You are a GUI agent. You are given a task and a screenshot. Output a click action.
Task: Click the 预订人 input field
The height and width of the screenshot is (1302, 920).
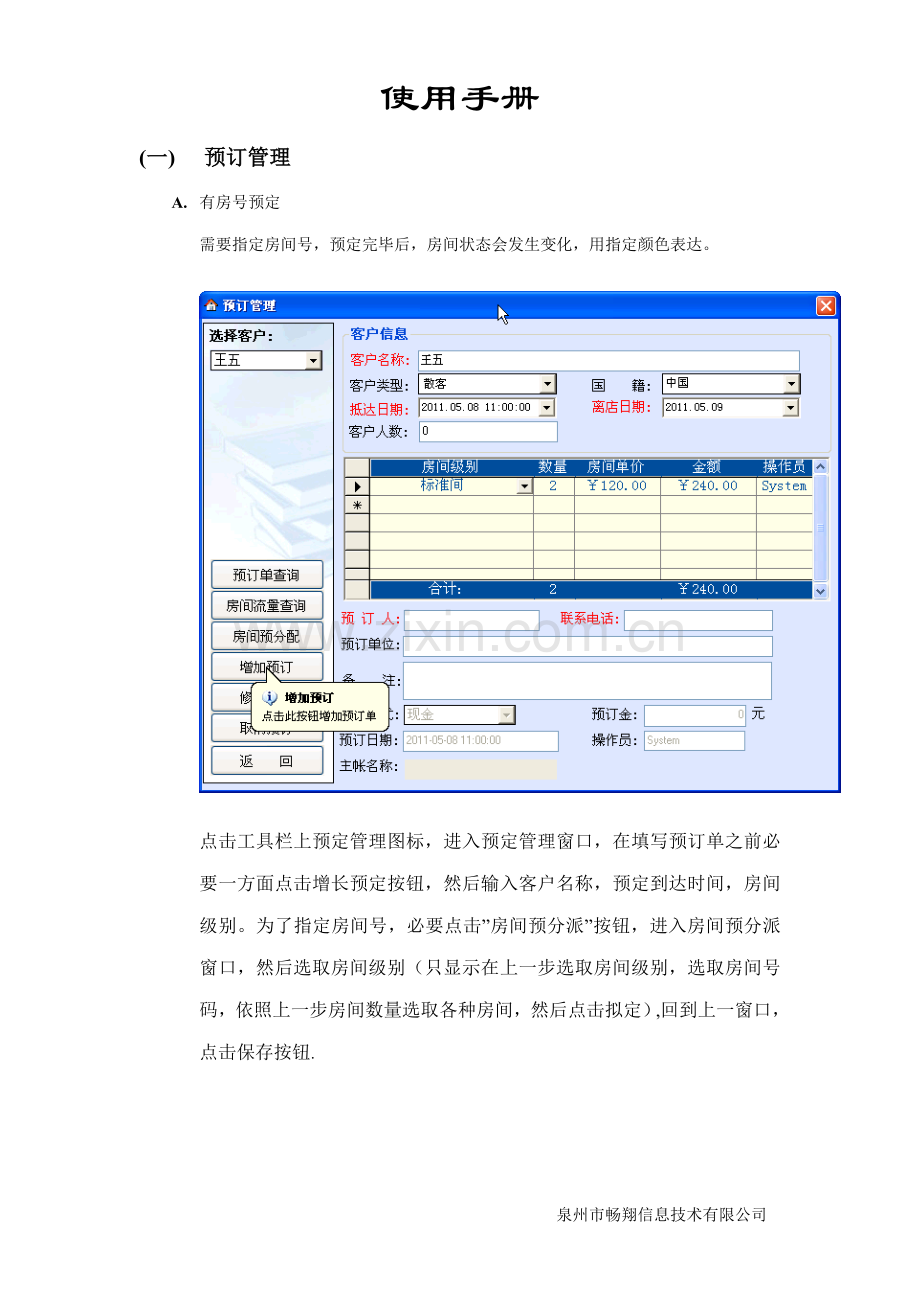tap(471, 620)
